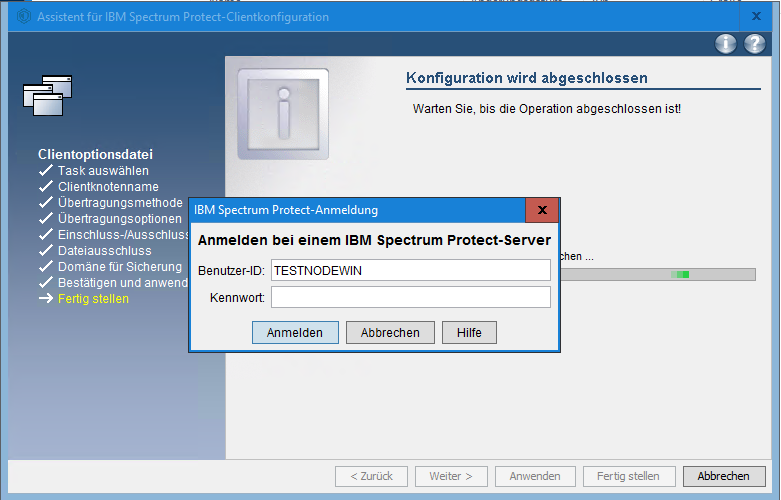Click the IBM Spectrum Protect title bar icon
The width and height of the screenshot is (781, 500).
point(24,17)
